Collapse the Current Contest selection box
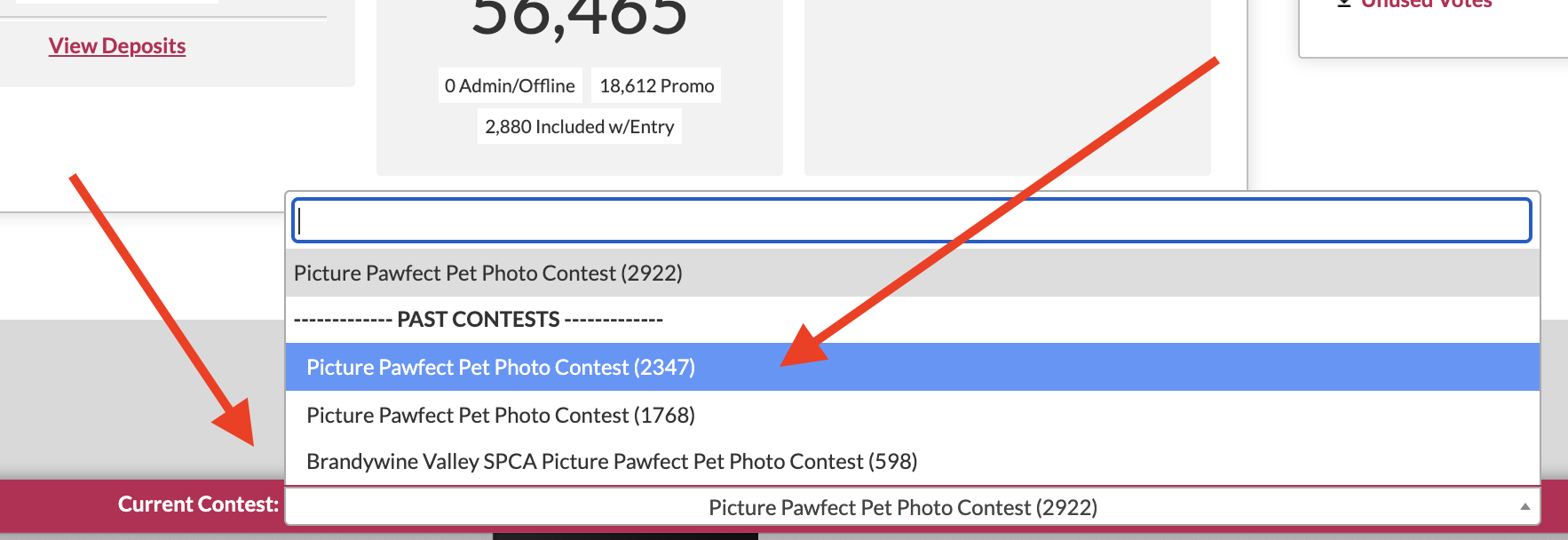The height and width of the screenshot is (540, 1568). click(x=902, y=507)
